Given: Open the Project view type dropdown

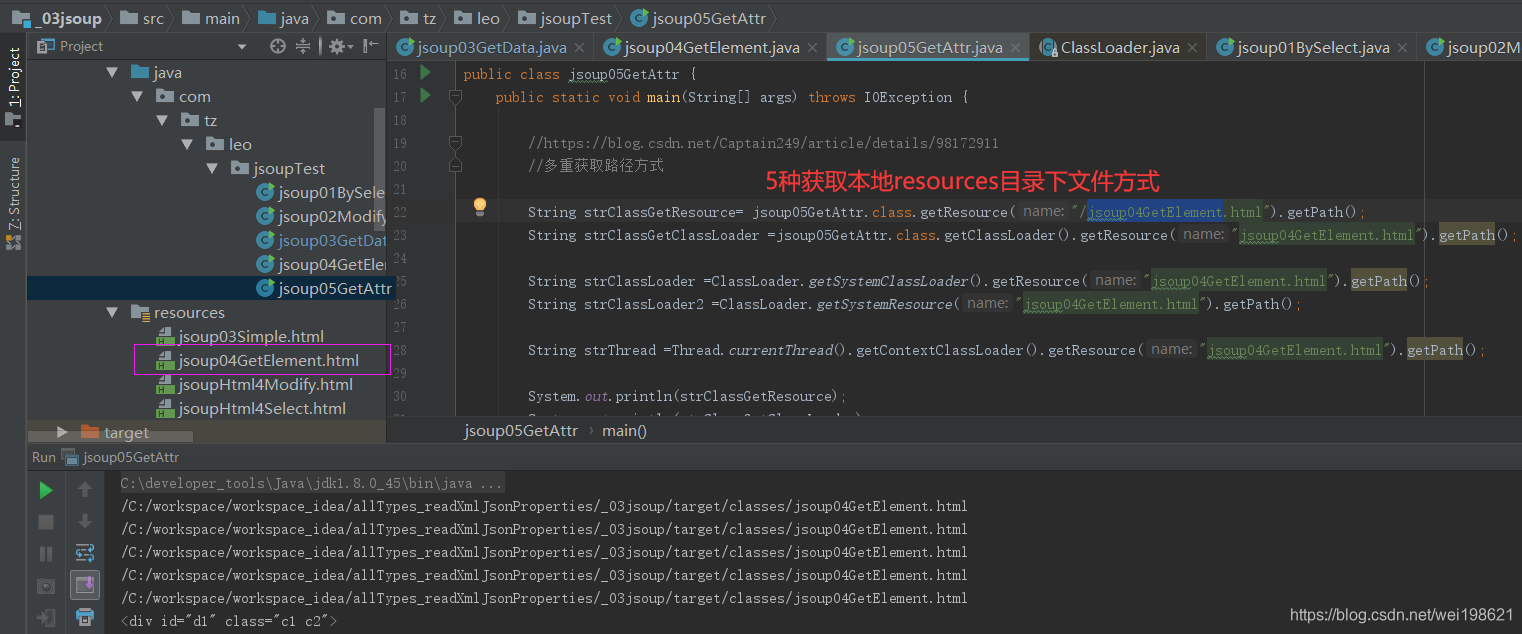Looking at the screenshot, I should tap(241, 47).
